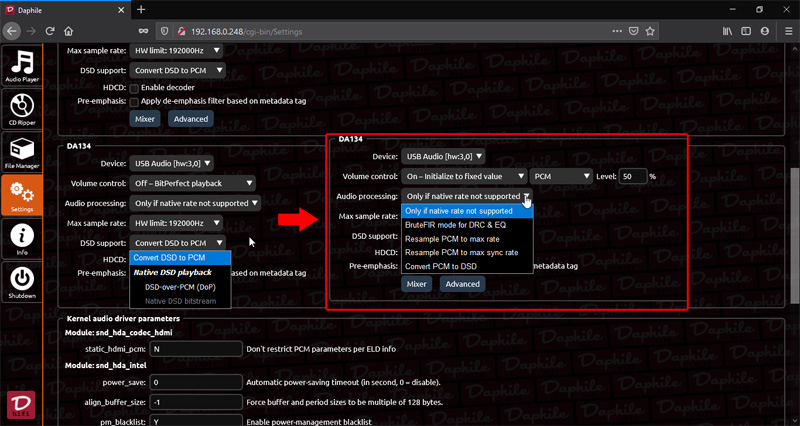Click the insecure connection lock icon
Image resolution: width=800 pixels, height=426 pixels.
(x=181, y=31)
